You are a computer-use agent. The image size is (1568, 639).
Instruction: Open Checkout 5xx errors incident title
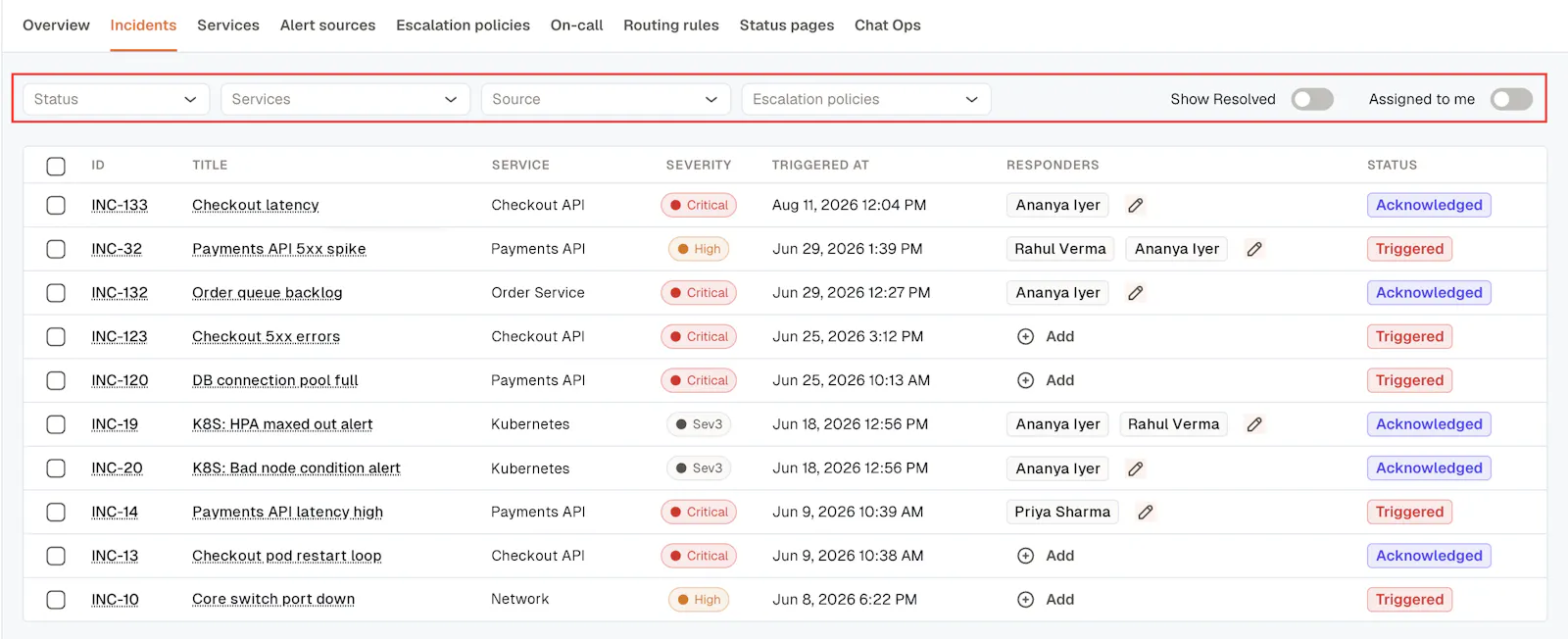[266, 336]
